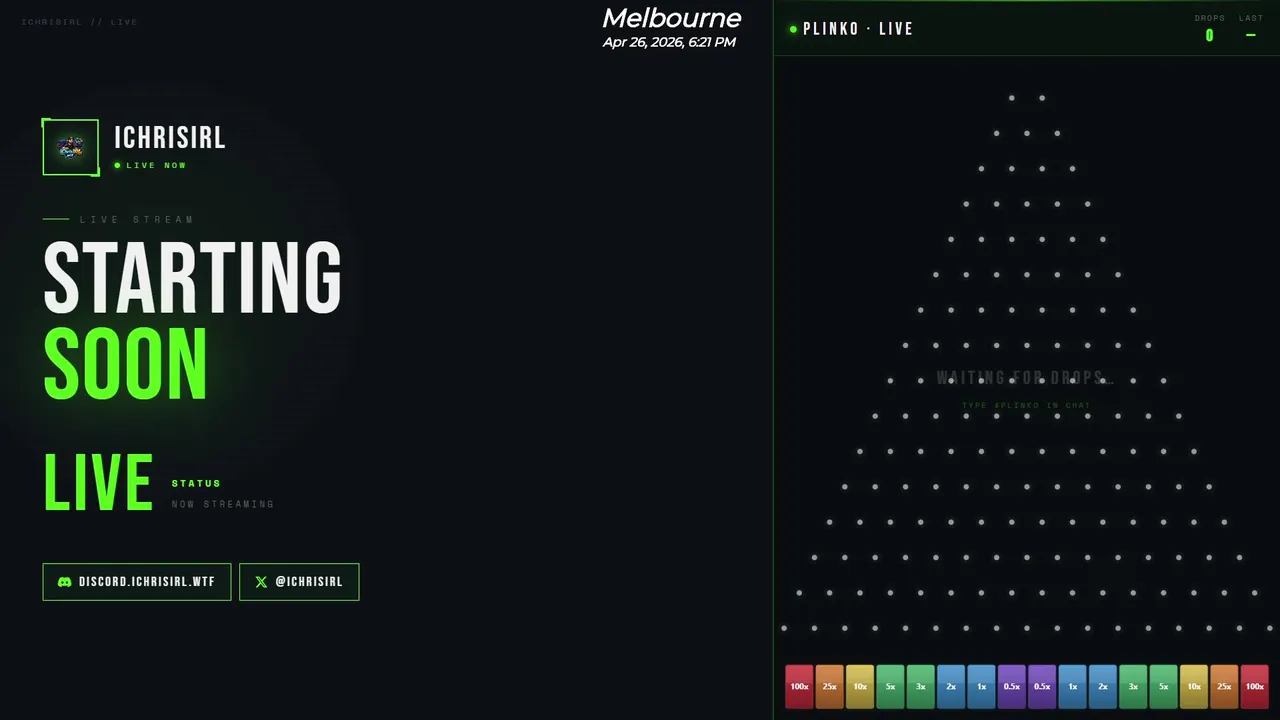Click the left blue 2x bucket
This screenshot has width=1280, height=720.
[951, 687]
